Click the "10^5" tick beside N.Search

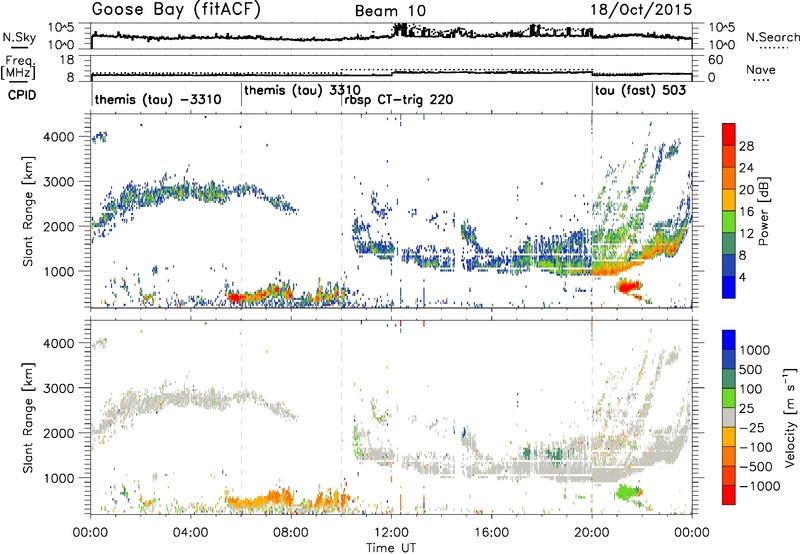(721, 28)
